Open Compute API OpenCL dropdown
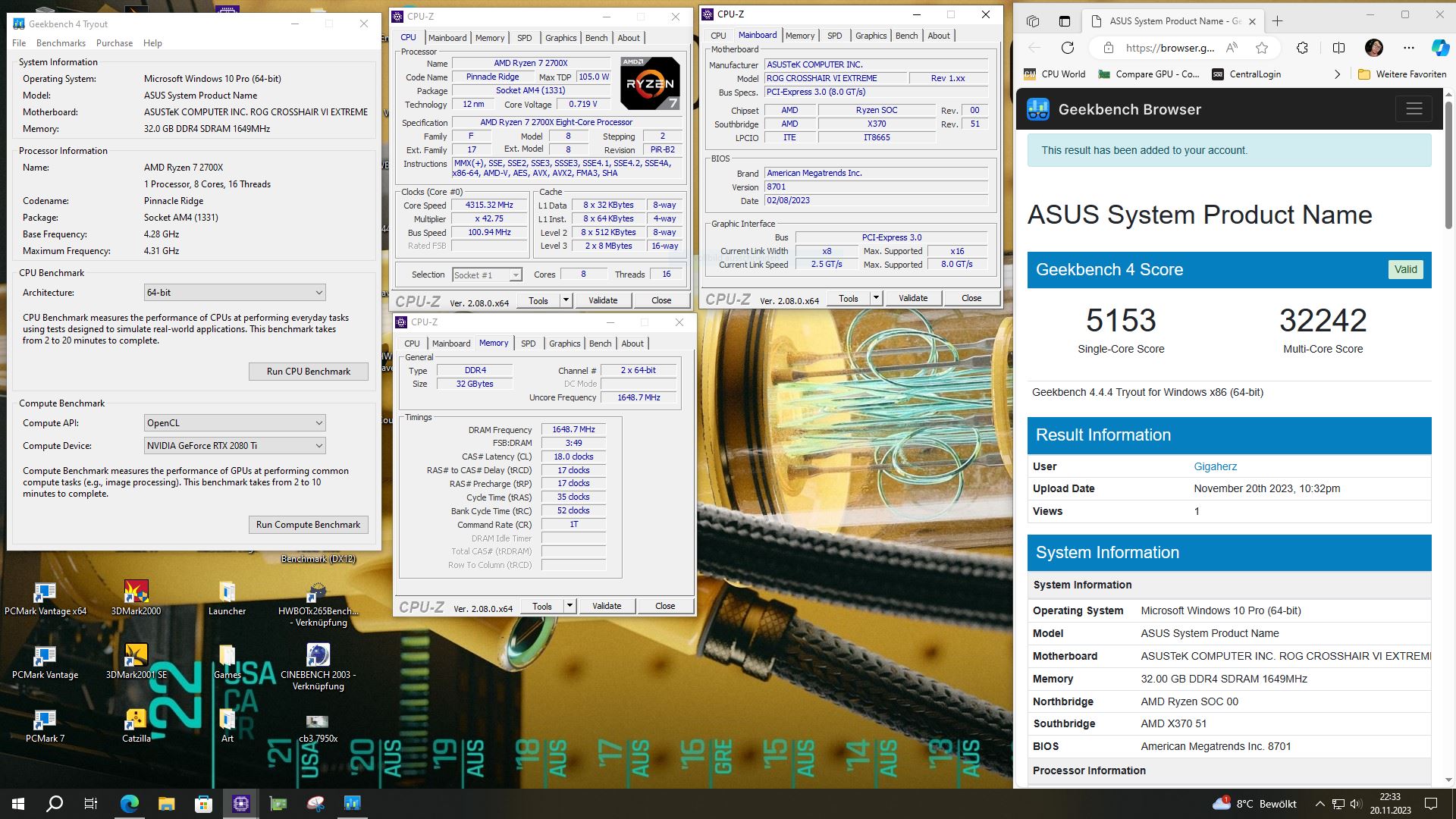 coord(235,423)
